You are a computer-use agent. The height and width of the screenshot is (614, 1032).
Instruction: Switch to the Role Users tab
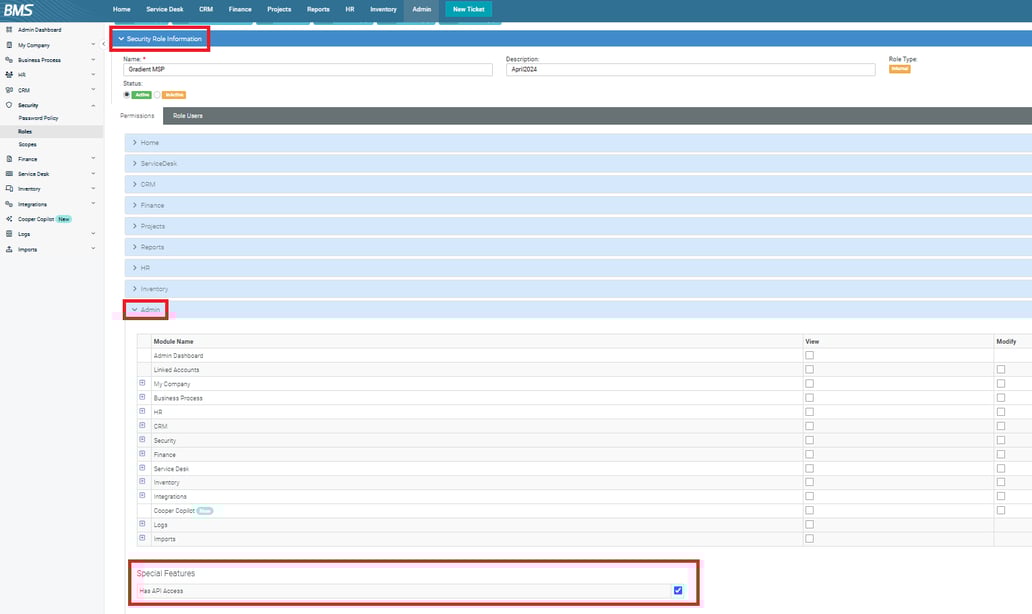[x=187, y=115]
